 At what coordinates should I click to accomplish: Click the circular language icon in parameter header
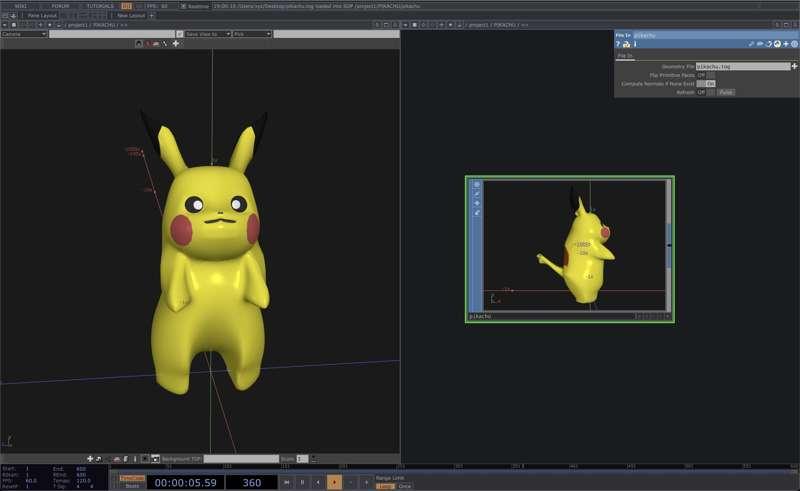(x=777, y=44)
